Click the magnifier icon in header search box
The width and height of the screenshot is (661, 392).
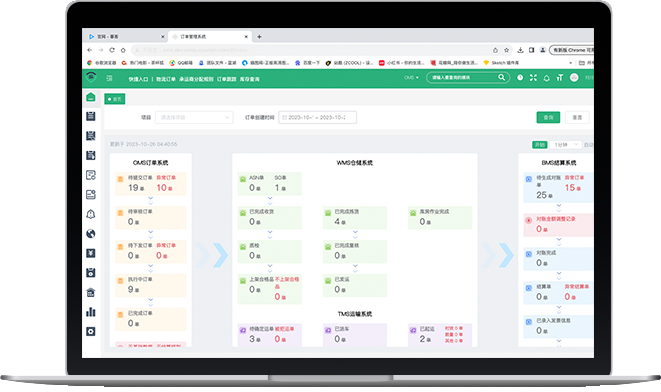501,78
